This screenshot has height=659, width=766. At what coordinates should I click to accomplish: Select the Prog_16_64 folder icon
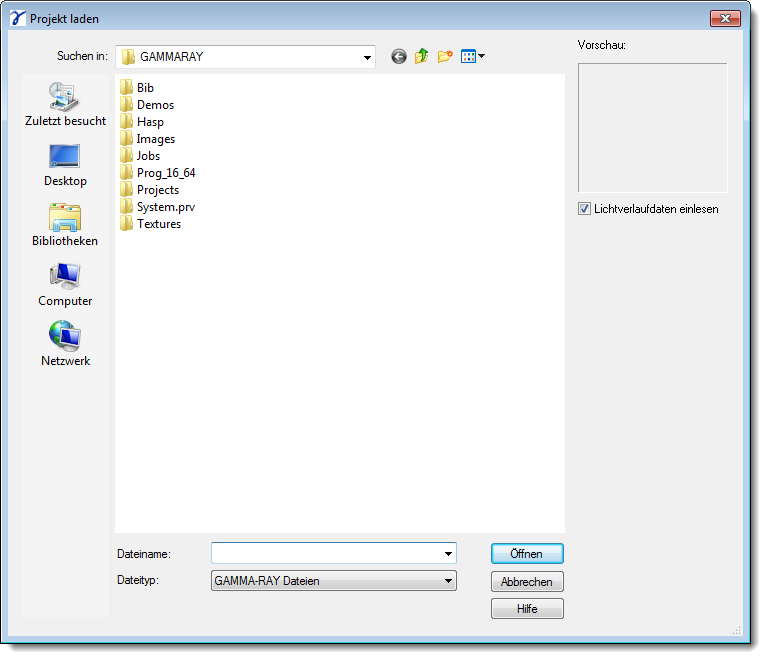[127, 172]
